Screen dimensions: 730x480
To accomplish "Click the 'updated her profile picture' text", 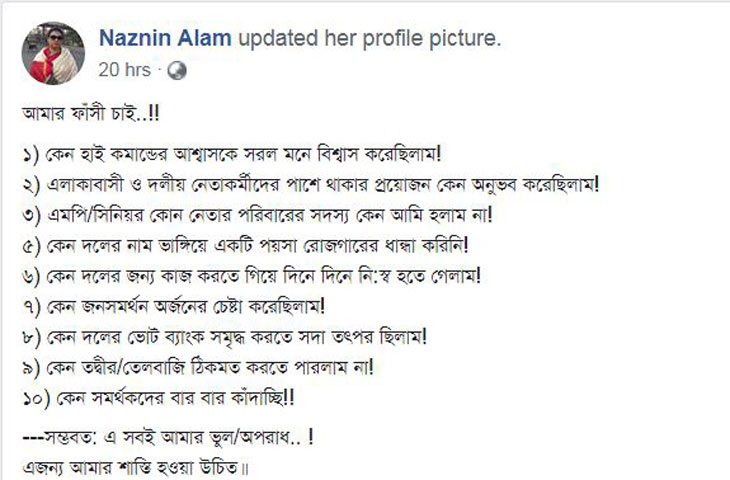I will click(x=370, y=38).
